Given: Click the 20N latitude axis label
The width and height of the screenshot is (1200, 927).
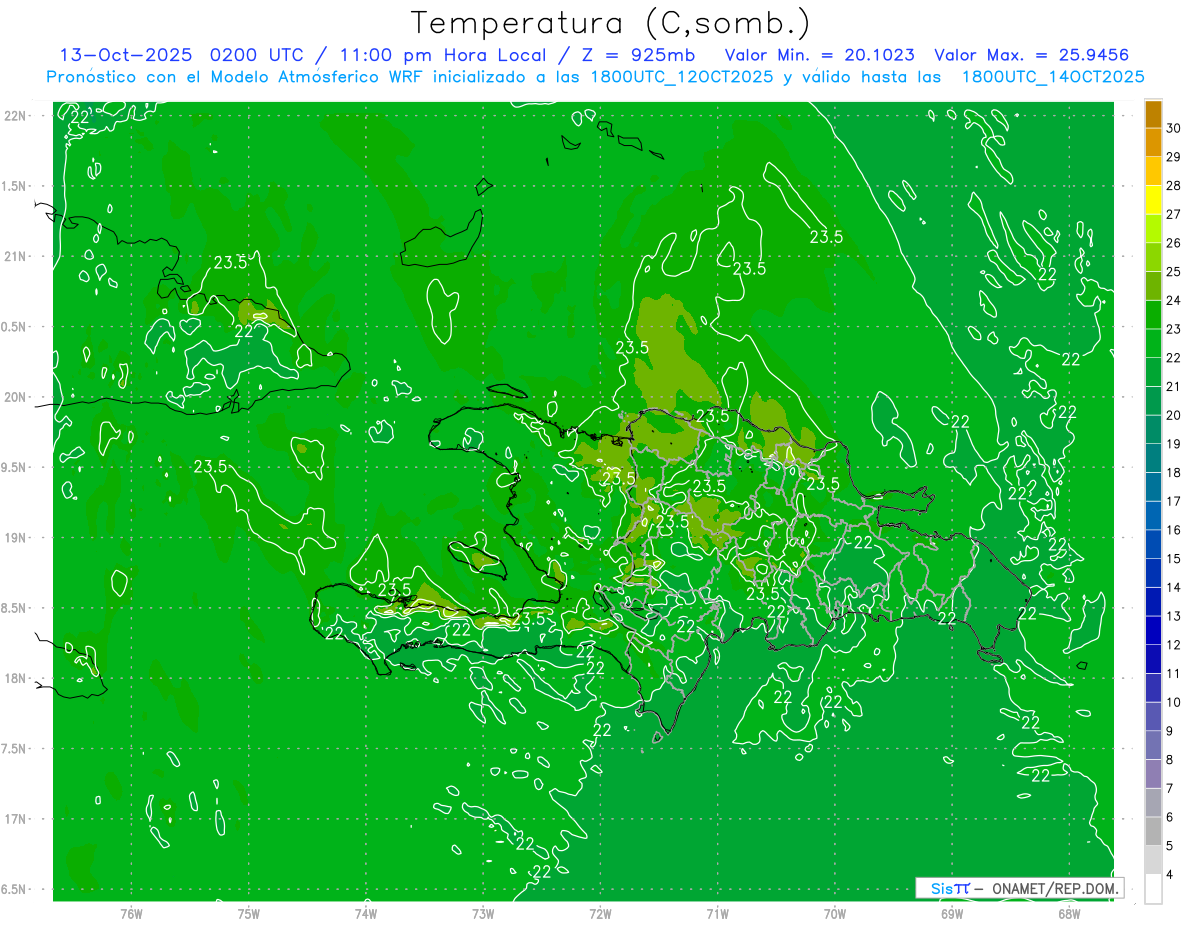Looking at the screenshot, I should click(28, 397).
